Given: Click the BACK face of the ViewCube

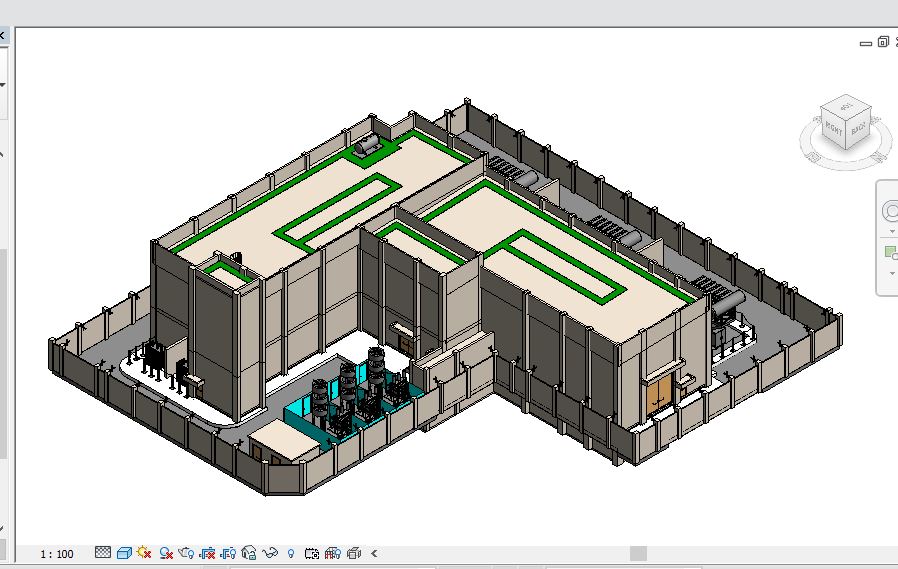Looking at the screenshot, I should (x=858, y=128).
